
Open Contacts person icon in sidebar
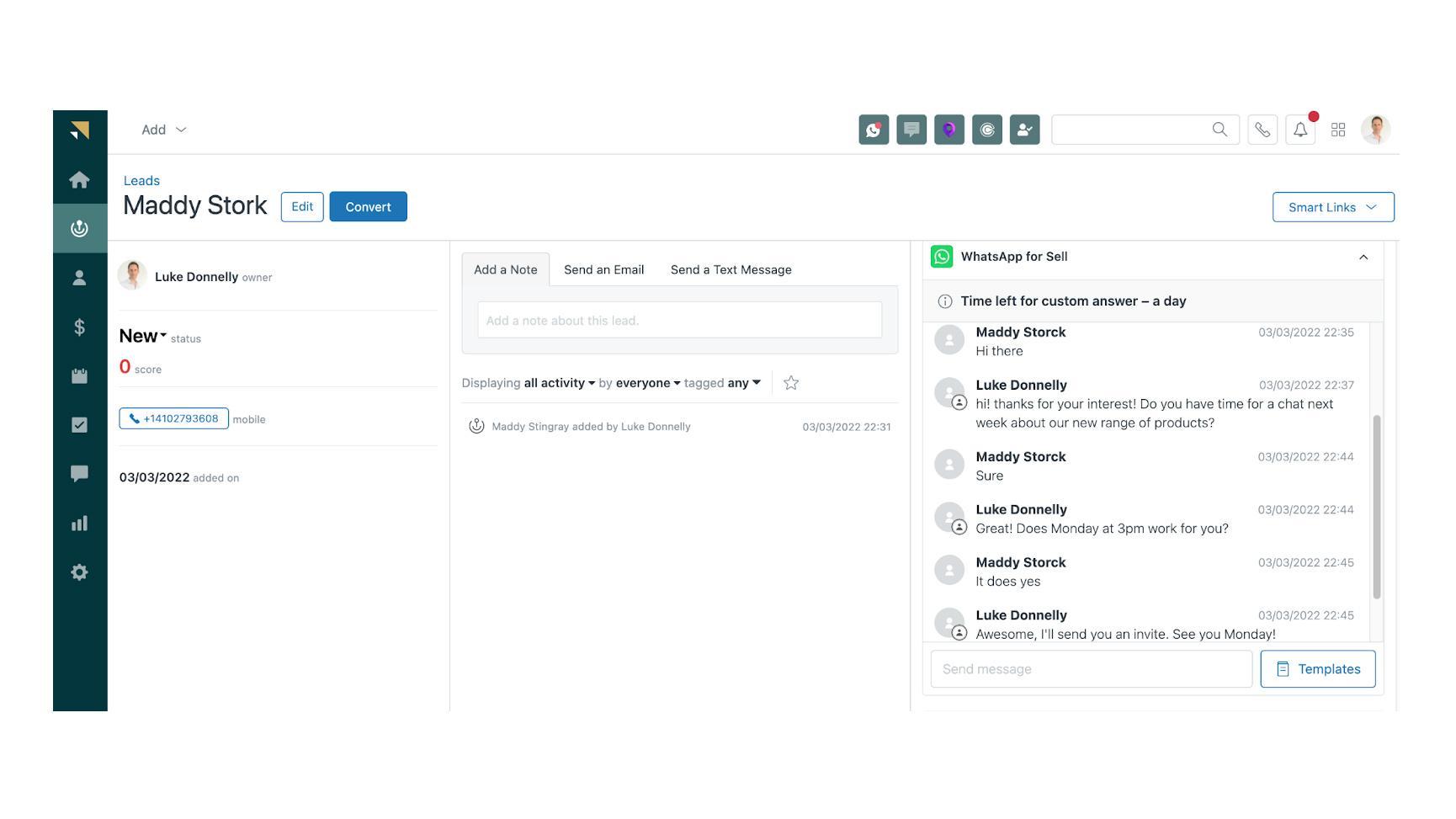point(79,278)
